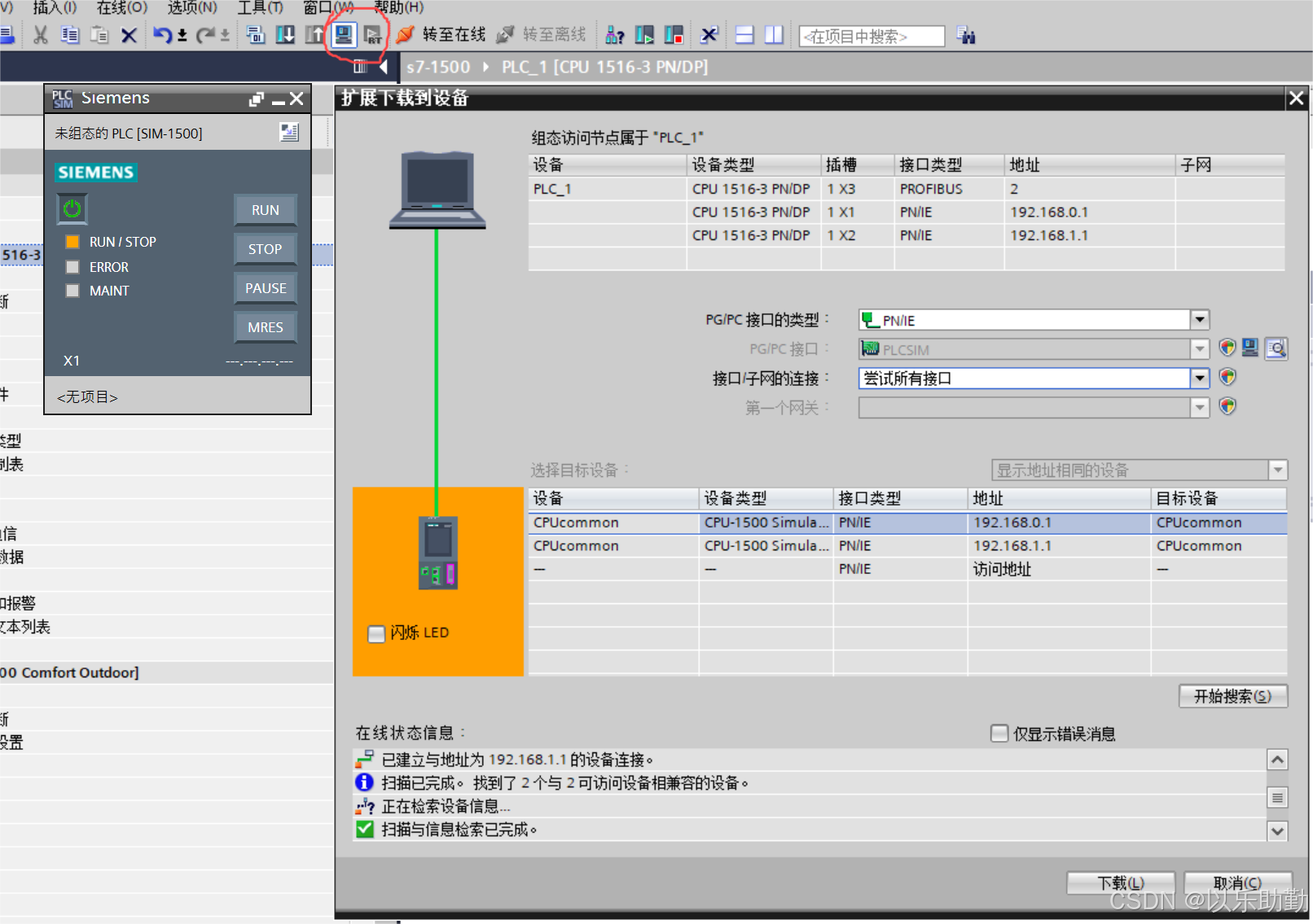Click the Delete X toolbar icon
1313x924 pixels.
[x=129, y=36]
